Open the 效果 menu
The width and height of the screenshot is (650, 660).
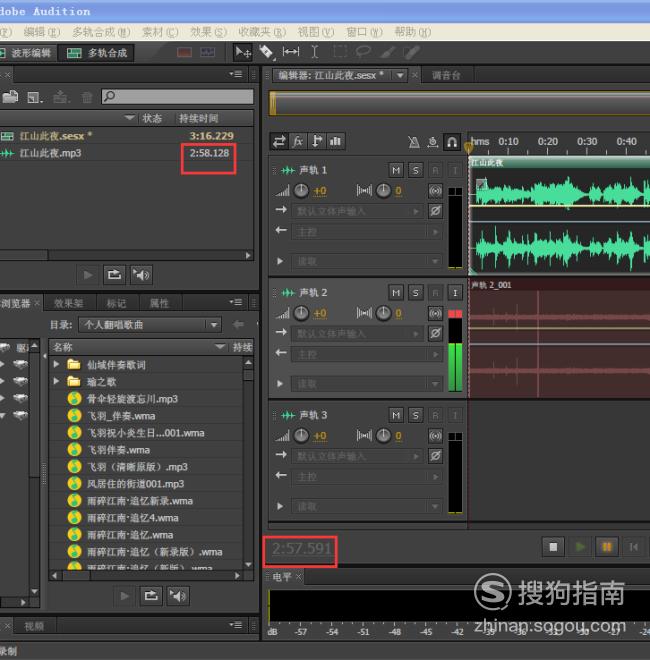208,32
